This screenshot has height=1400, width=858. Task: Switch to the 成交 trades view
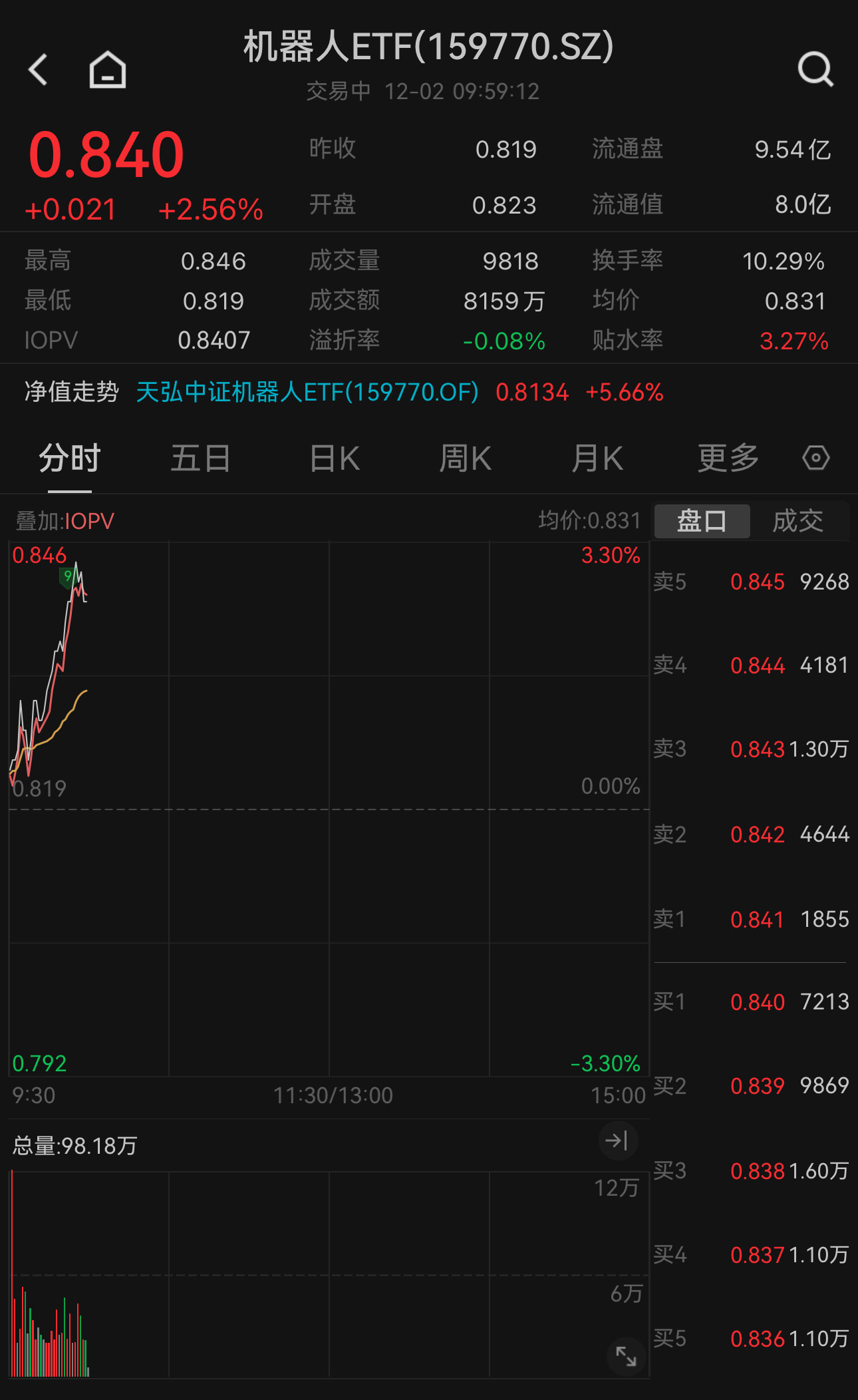798,520
